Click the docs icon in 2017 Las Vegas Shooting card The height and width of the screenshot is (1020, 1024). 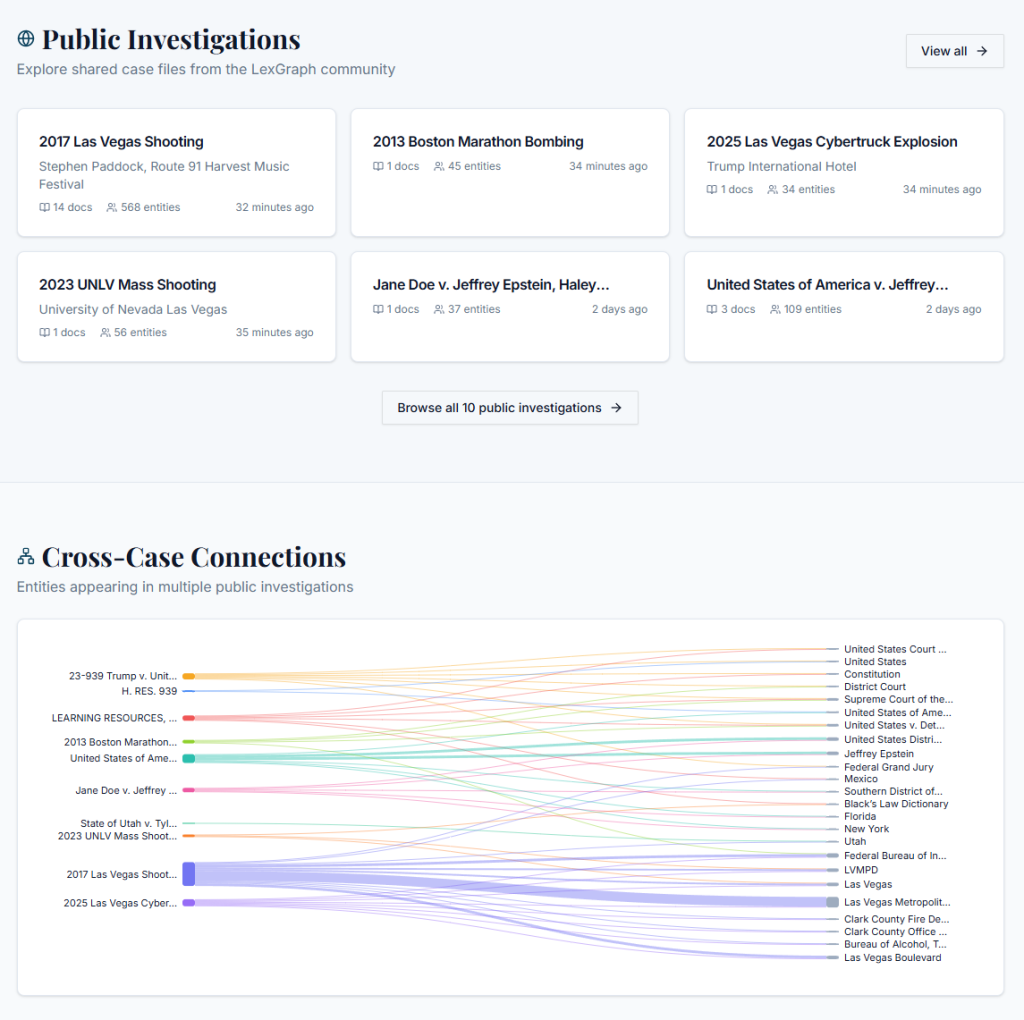45,208
